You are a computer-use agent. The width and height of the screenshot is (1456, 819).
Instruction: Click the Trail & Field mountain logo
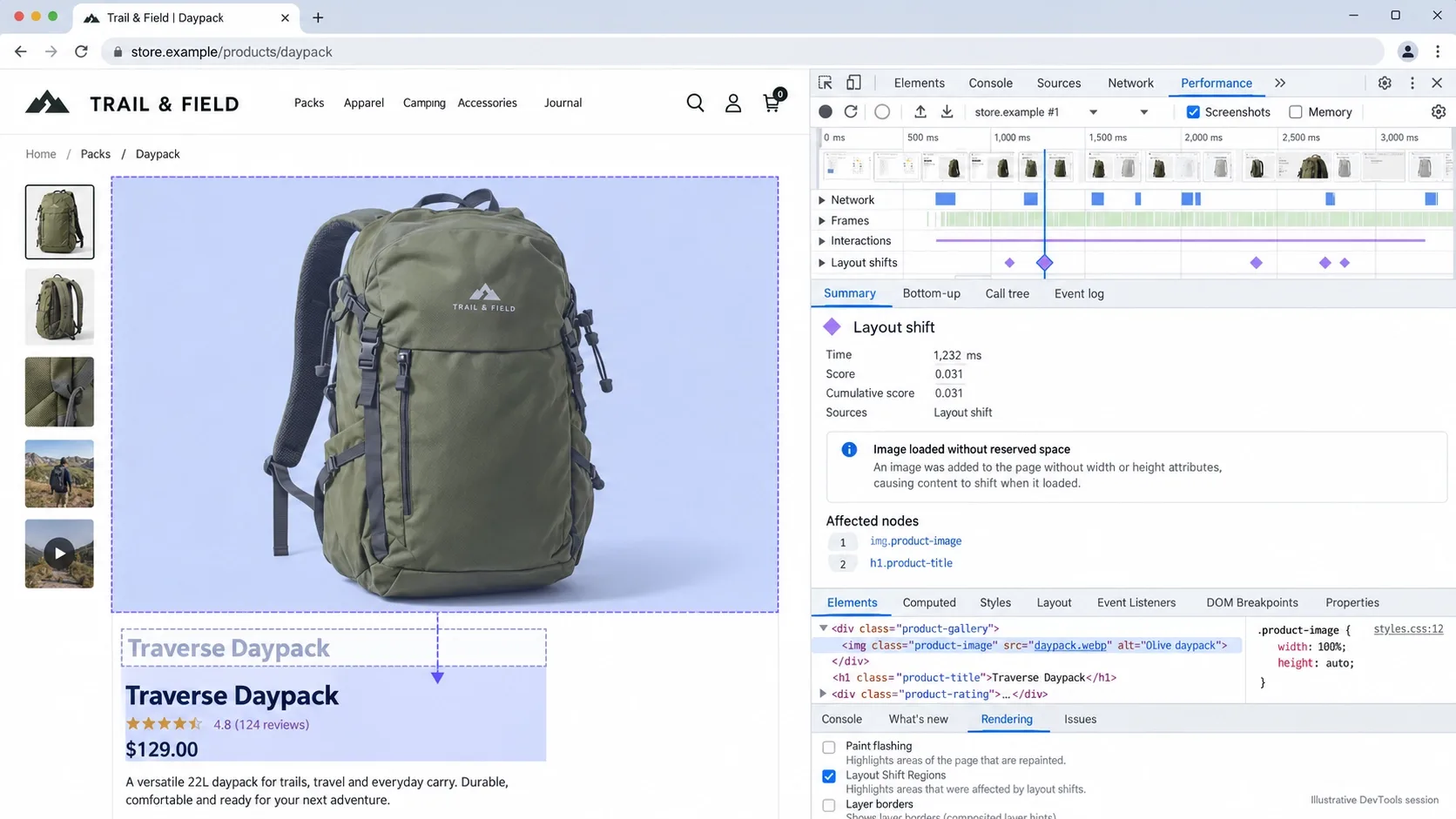(x=47, y=103)
